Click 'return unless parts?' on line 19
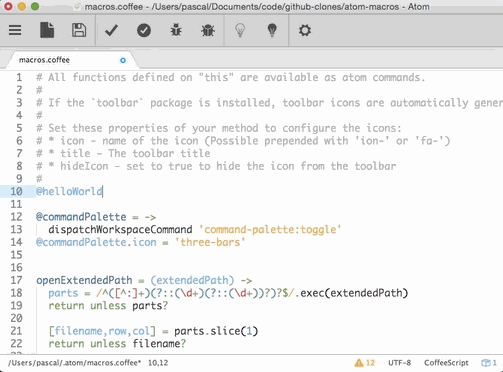The image size is (503, 372). (x=108, y=306)
